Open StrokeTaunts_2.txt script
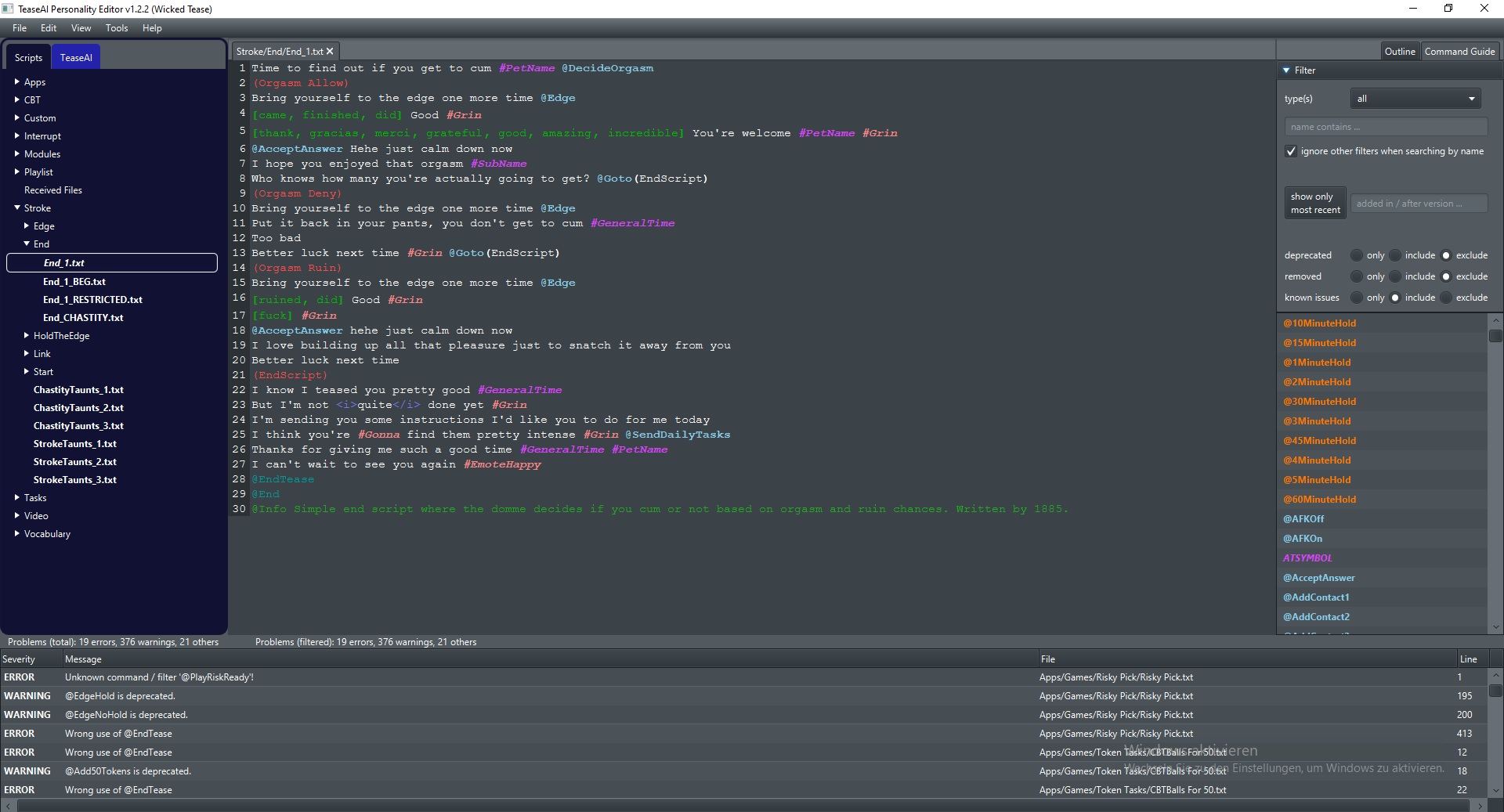 click(74, 462)
